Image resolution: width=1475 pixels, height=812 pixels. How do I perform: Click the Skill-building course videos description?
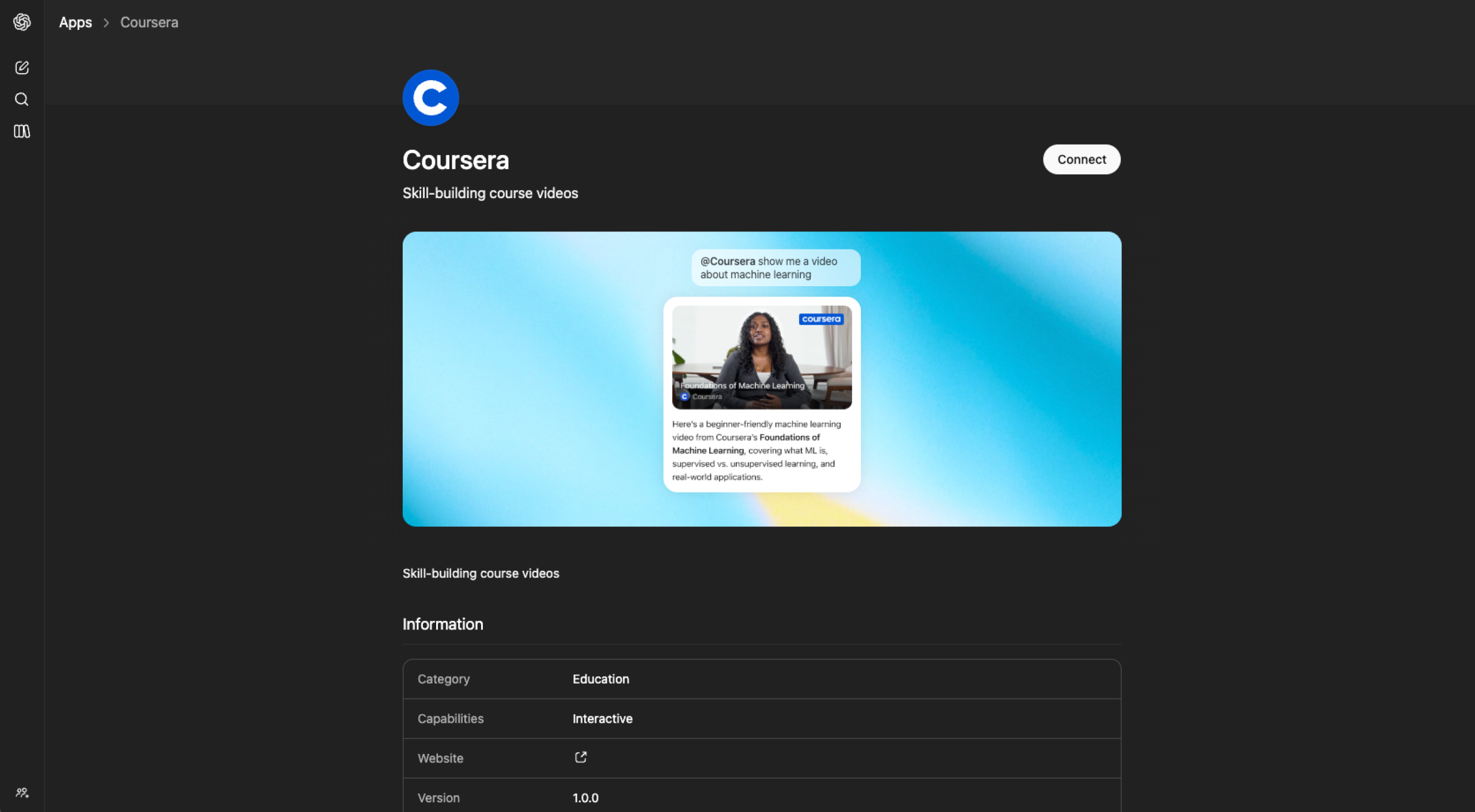(490, 193)
